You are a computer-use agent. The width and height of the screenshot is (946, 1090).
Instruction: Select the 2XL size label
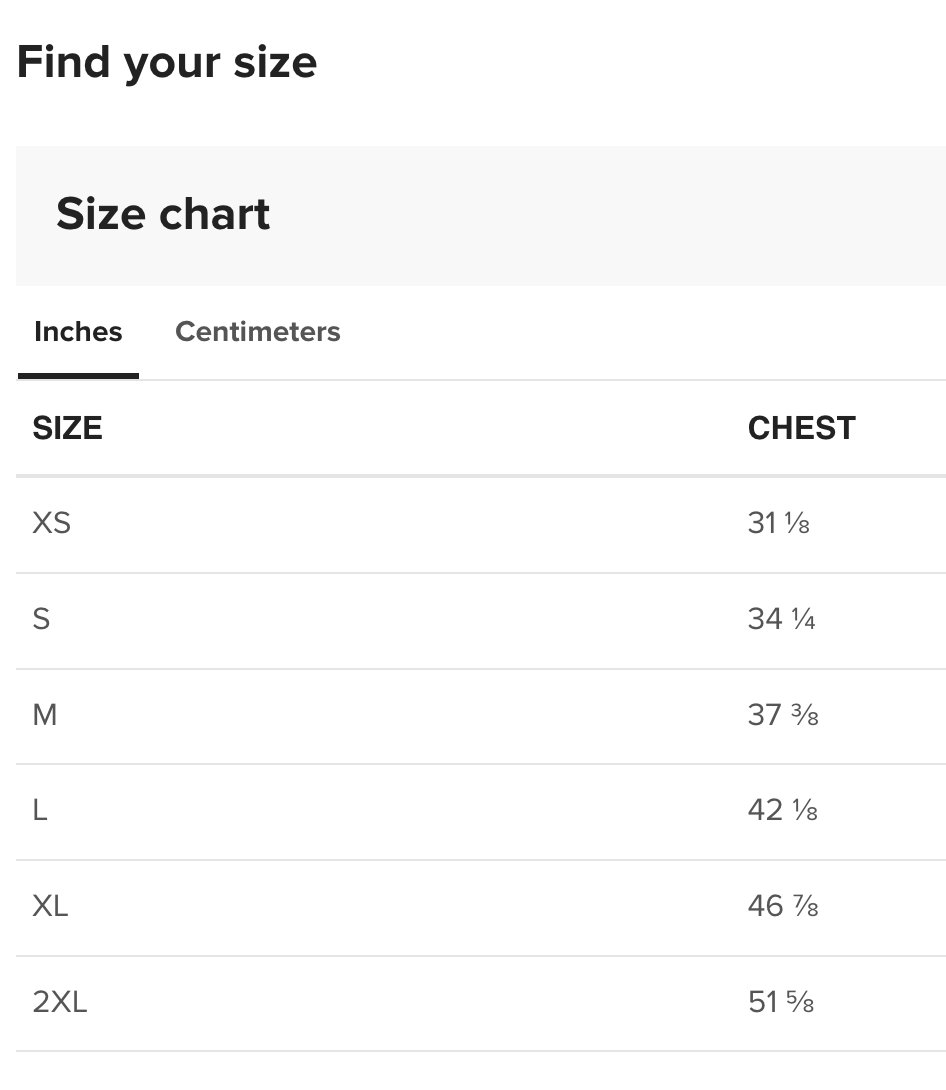pos(60,1002)
